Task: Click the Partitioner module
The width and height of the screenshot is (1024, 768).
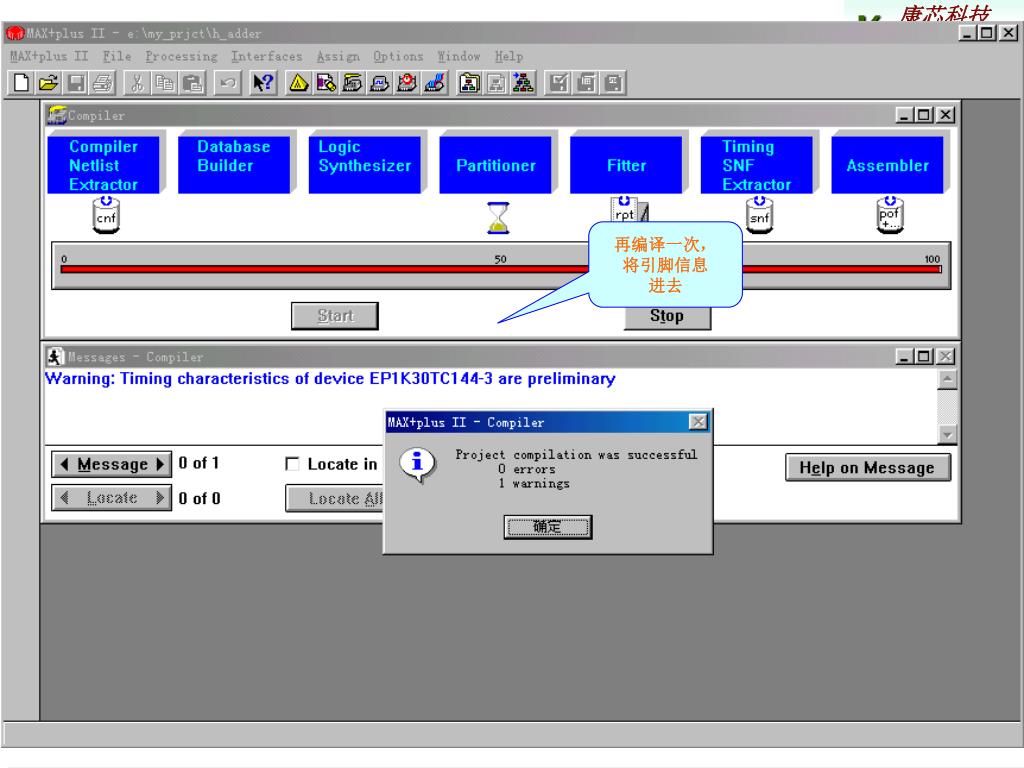Action: click(495, 165)
